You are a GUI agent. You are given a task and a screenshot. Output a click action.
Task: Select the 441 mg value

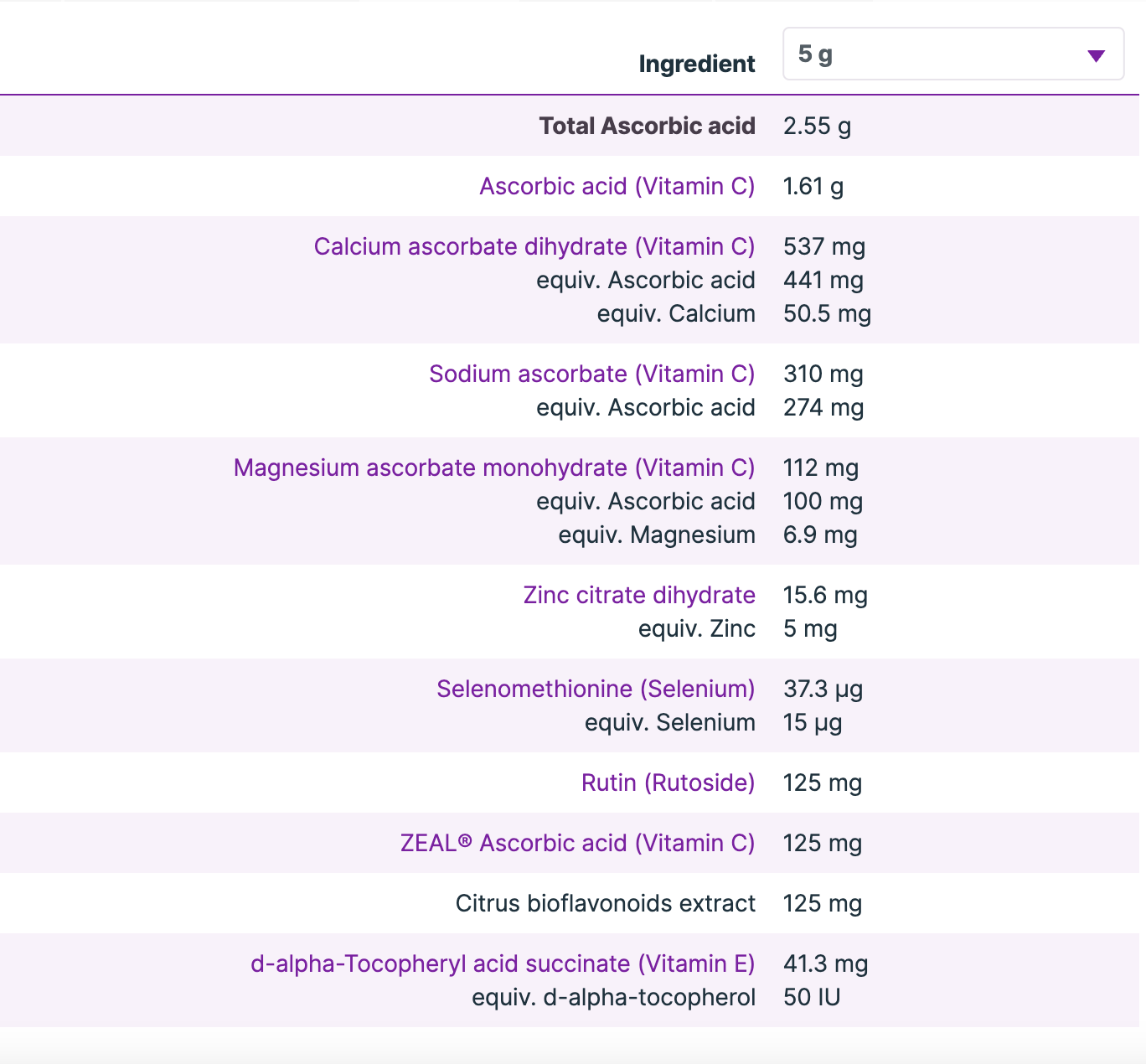[823, 280]
